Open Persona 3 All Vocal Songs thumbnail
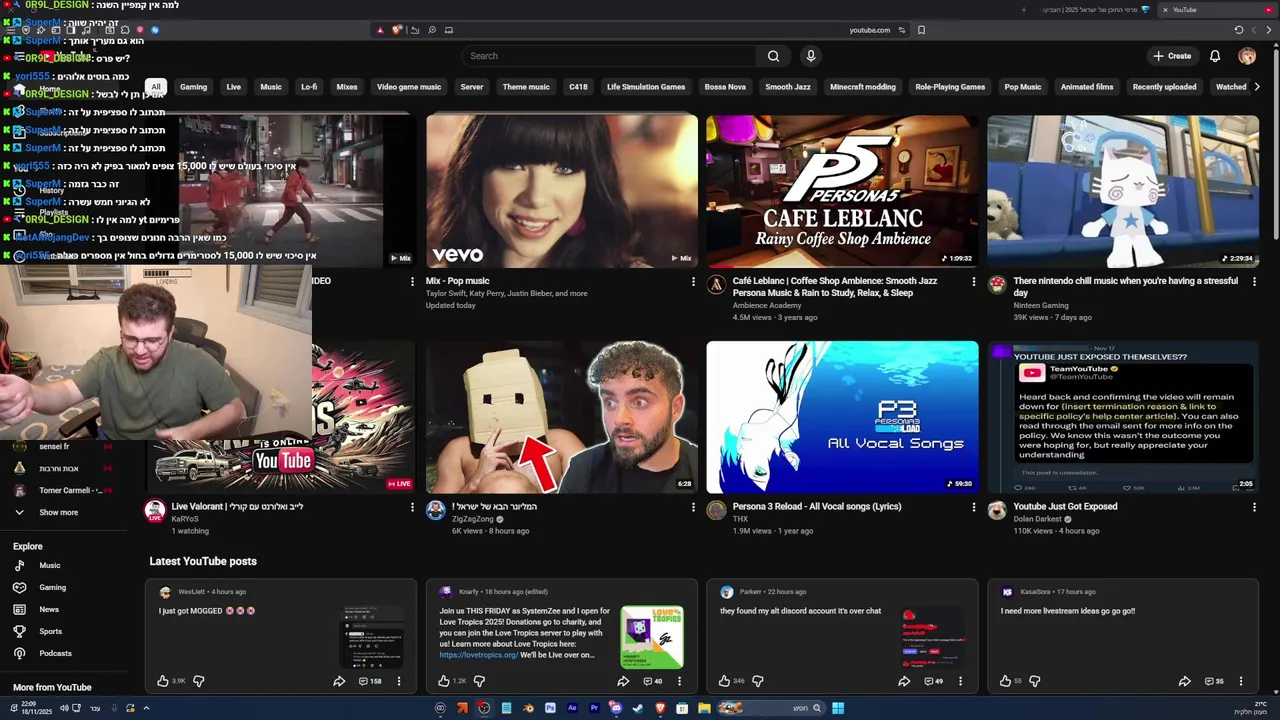The height and width of the screenshot is (720, 1280). 842,417
